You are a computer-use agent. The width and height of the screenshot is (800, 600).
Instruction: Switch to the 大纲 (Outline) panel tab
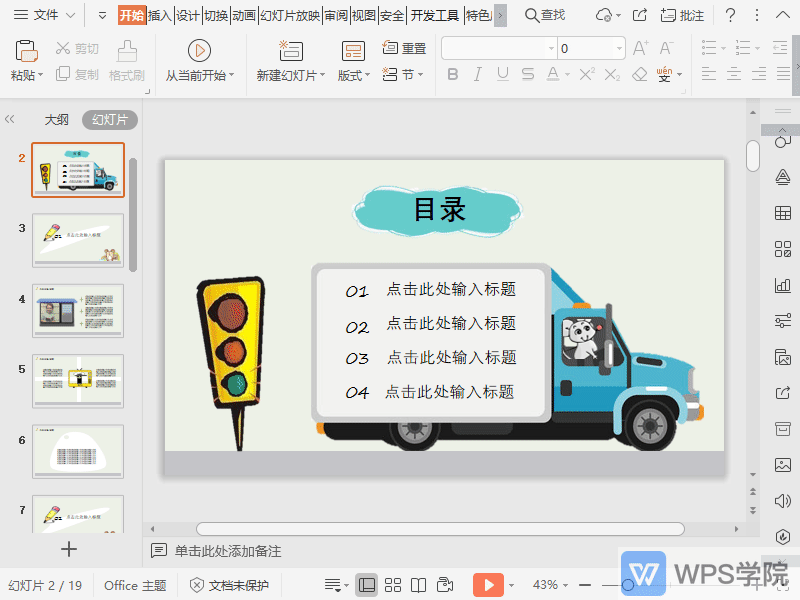click(x=56, y=119)
